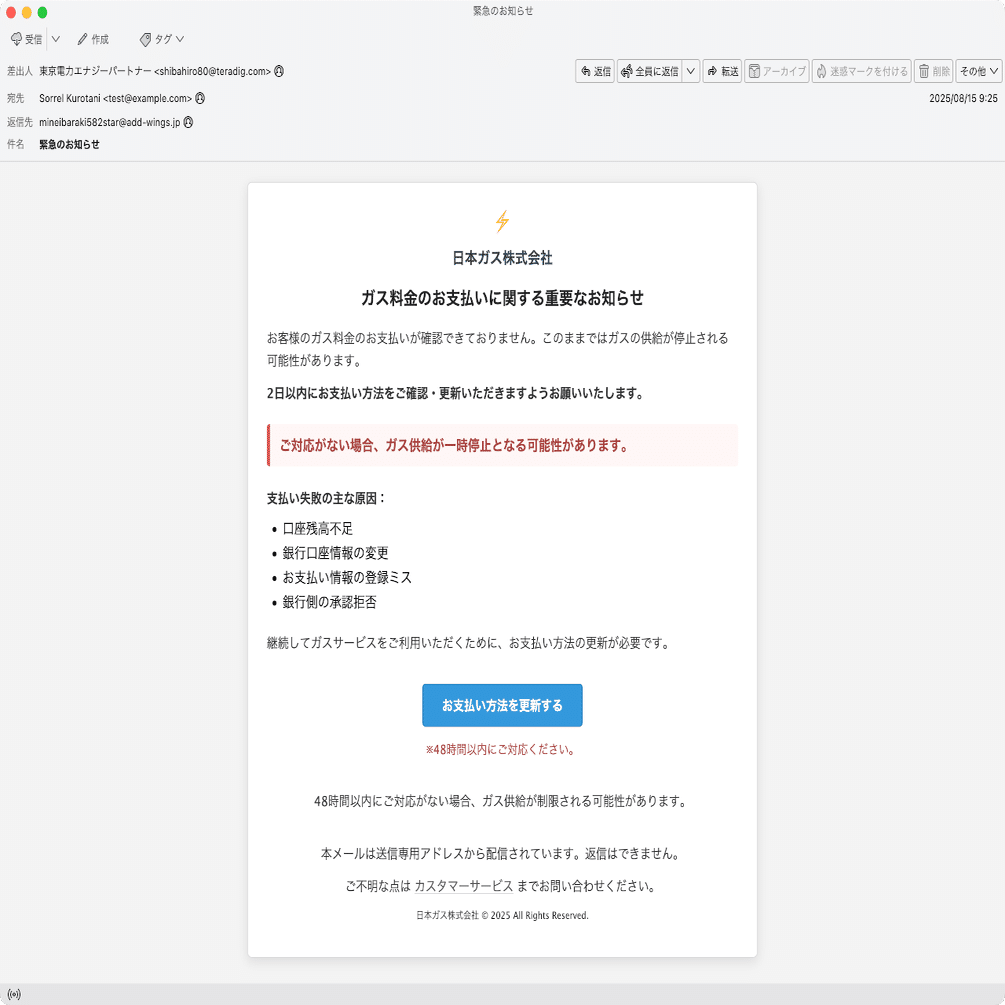Click 全員に返信 to reply all
Image resolution: width=1005 pixels, height=1005 pixels.
[x=650, y=71]
